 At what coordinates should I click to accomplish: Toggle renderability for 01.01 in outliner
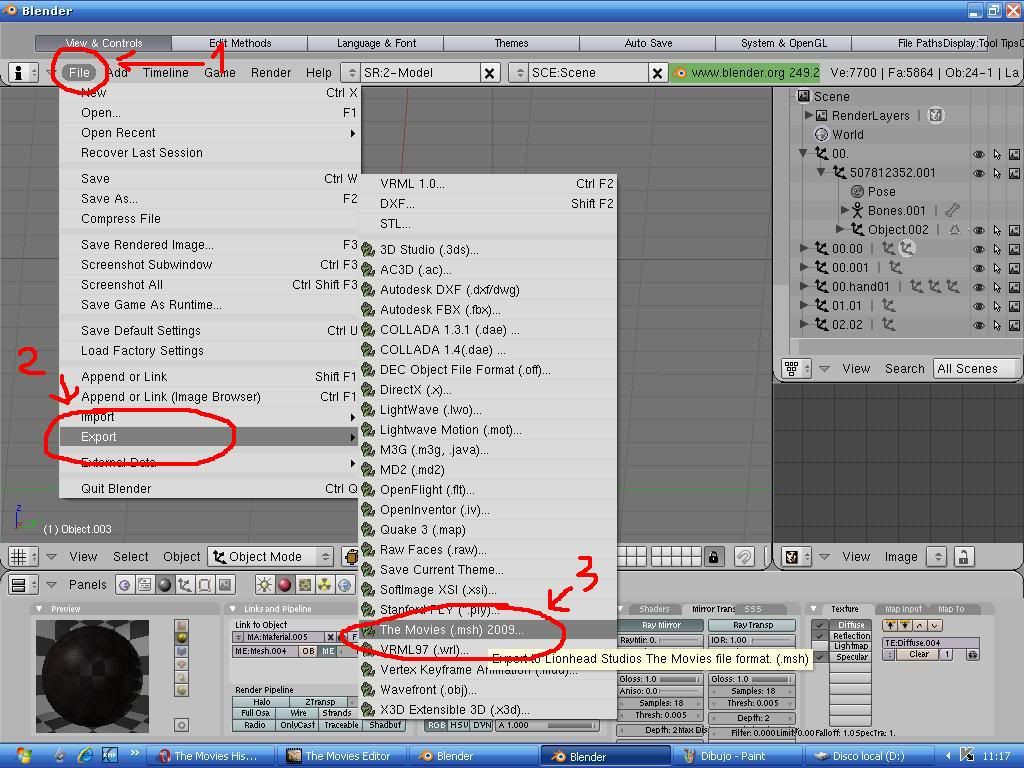pyautogui.click(x=1014, y=306)
